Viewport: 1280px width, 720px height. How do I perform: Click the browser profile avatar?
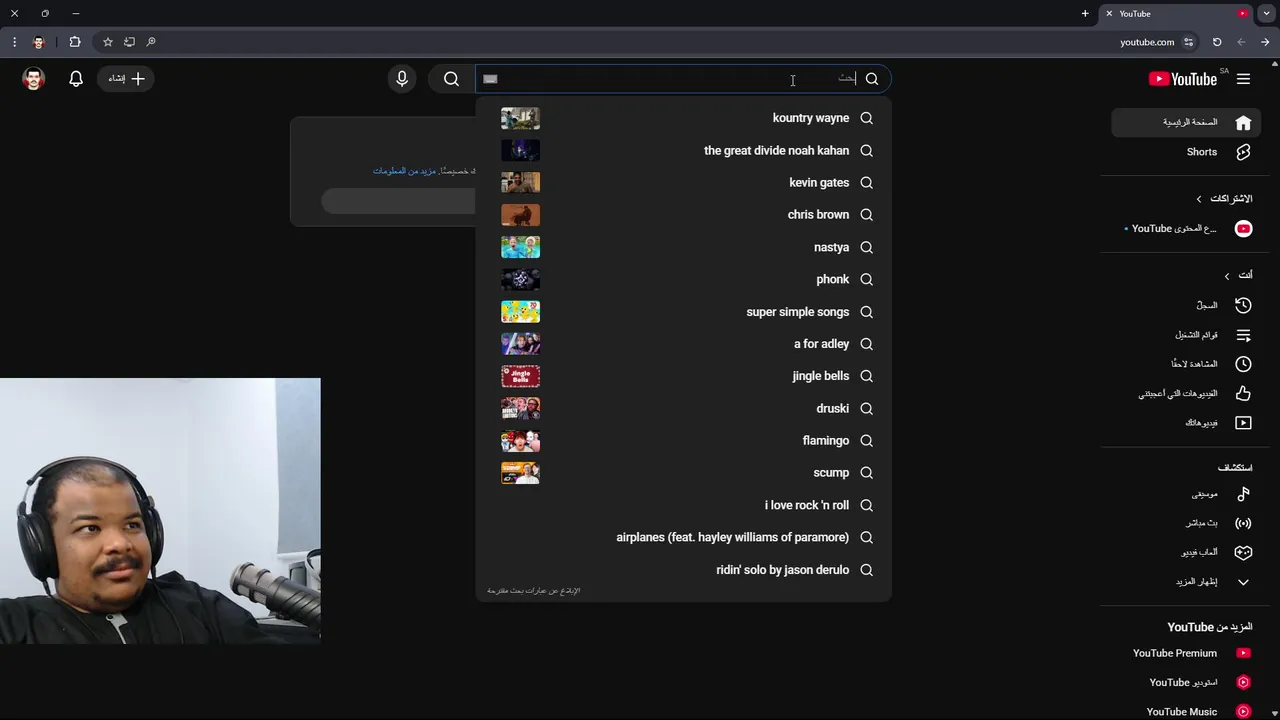click(x=39, y=42)
